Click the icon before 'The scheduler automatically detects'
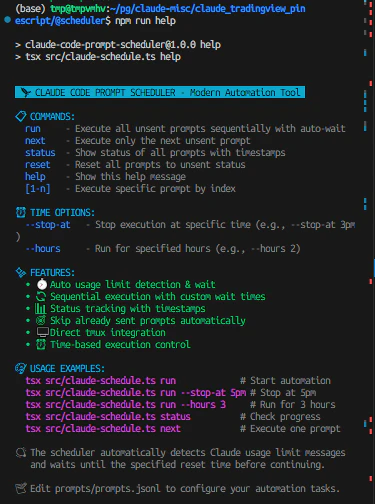 coord(21,452)
